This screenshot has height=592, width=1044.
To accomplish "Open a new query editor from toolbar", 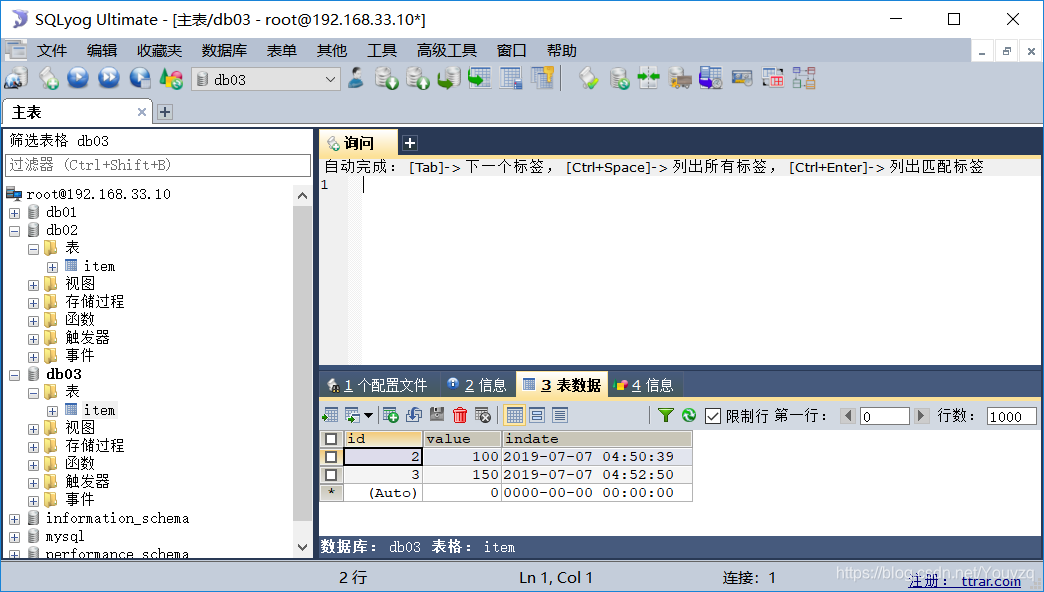I will tap(48, 79).
